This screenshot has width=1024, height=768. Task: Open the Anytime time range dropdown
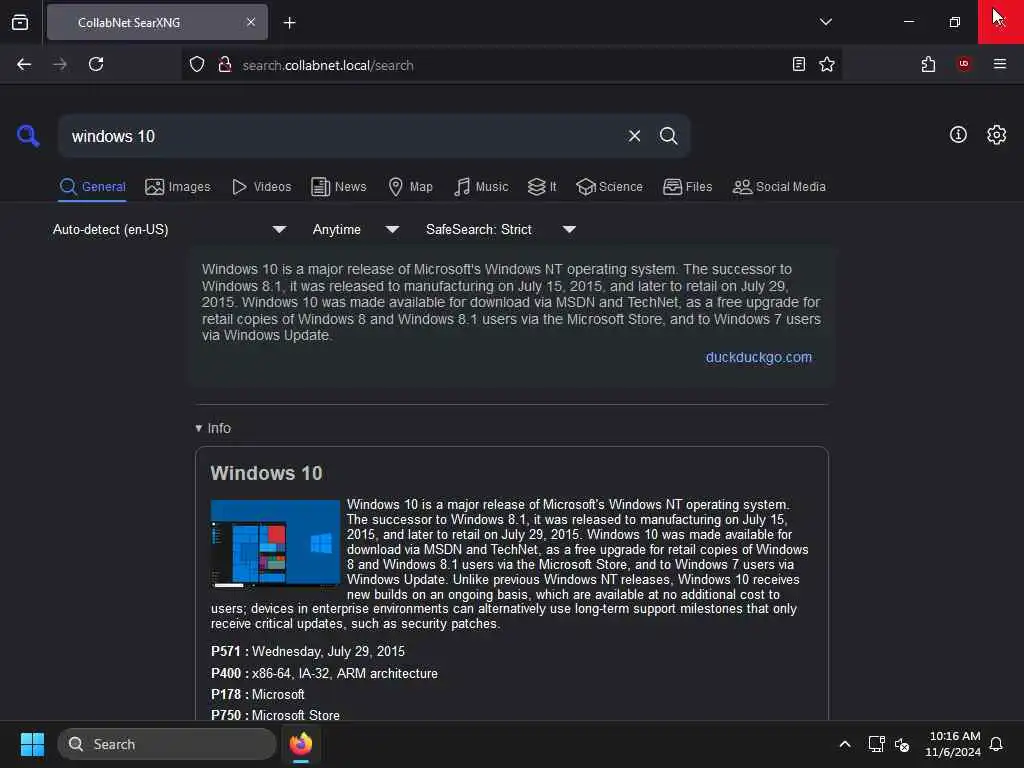tap(355, 229)
